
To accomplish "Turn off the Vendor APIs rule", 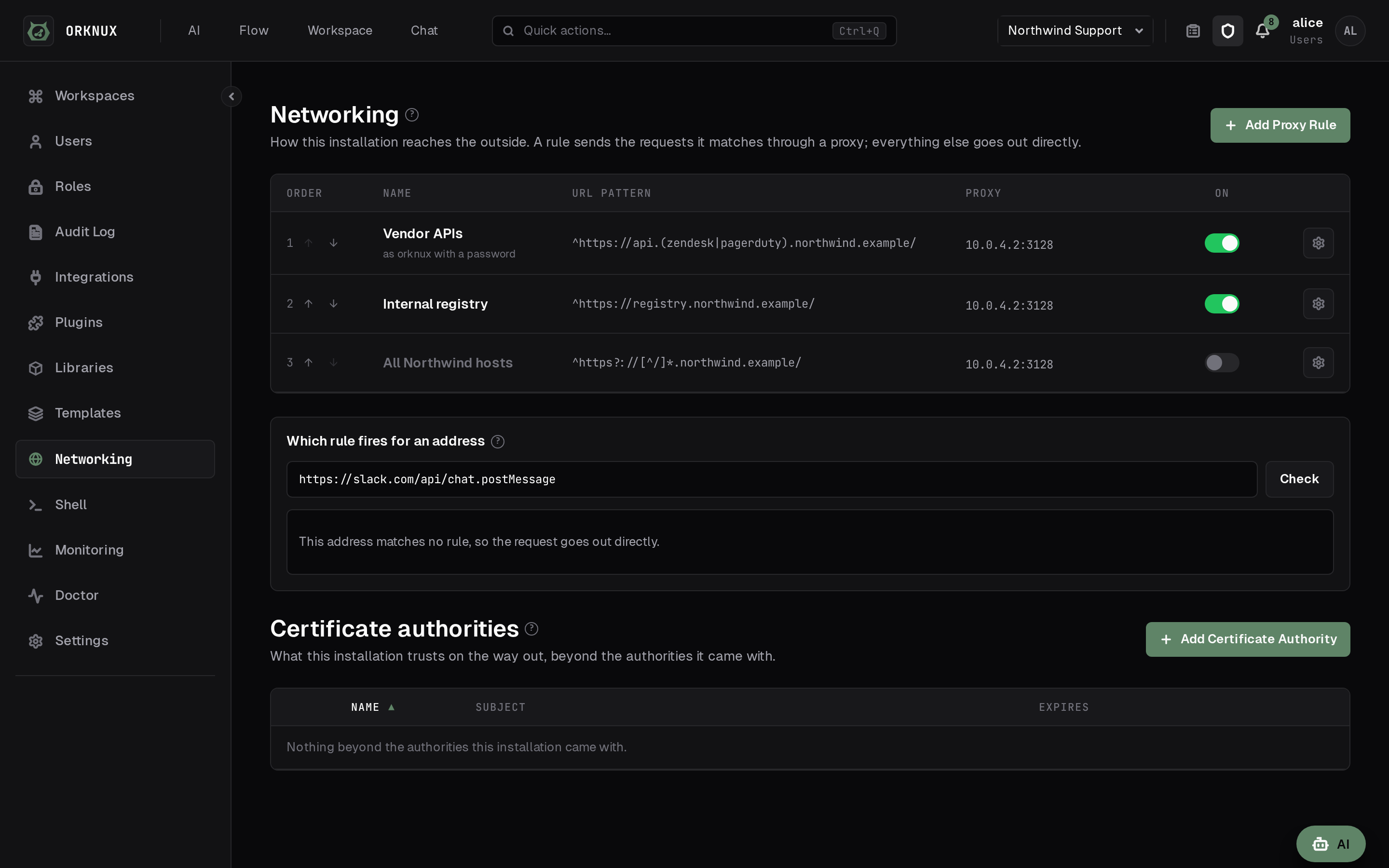I will tap(1221, 243).
